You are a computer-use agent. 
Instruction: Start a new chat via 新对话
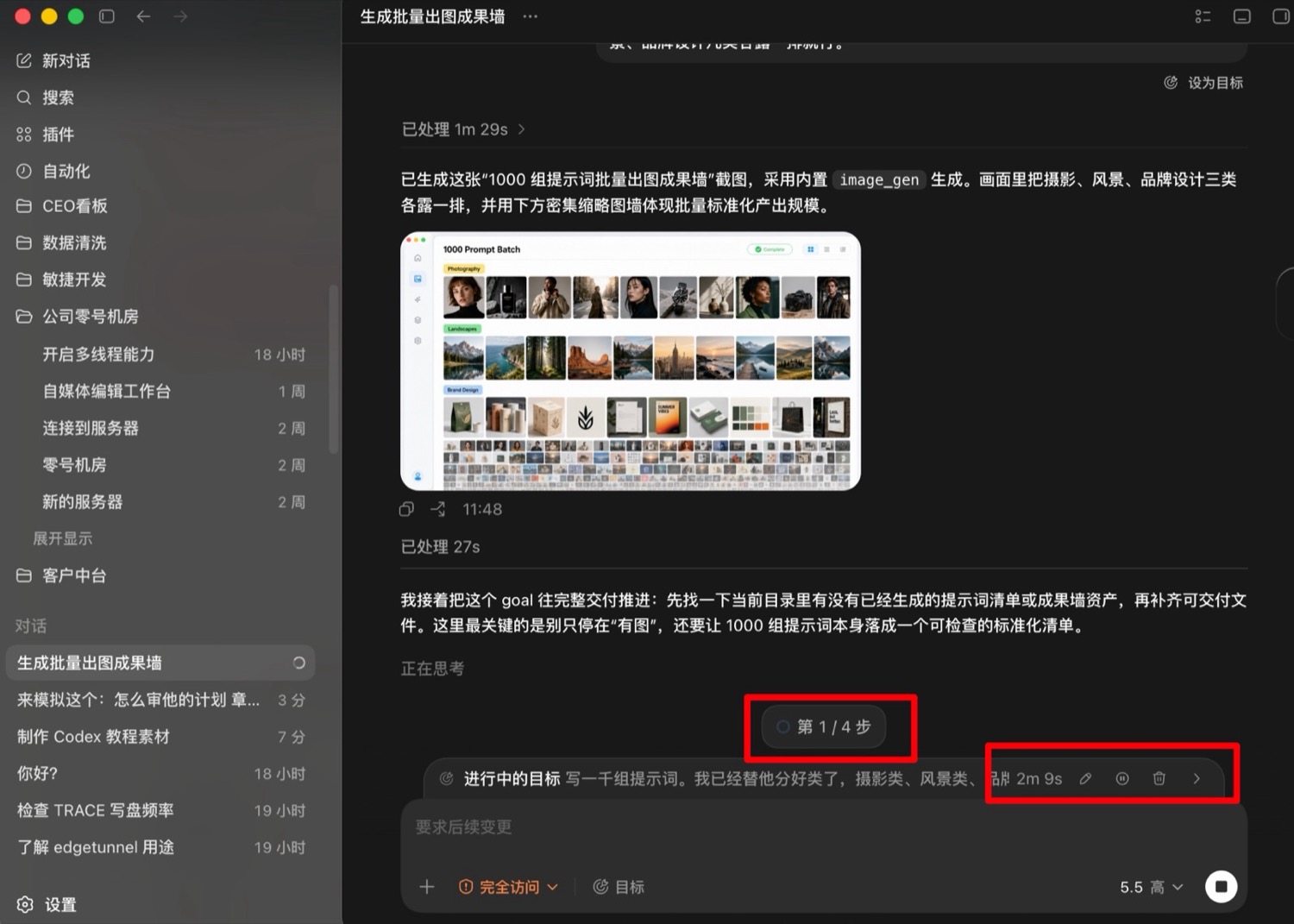tap(53, 60)
